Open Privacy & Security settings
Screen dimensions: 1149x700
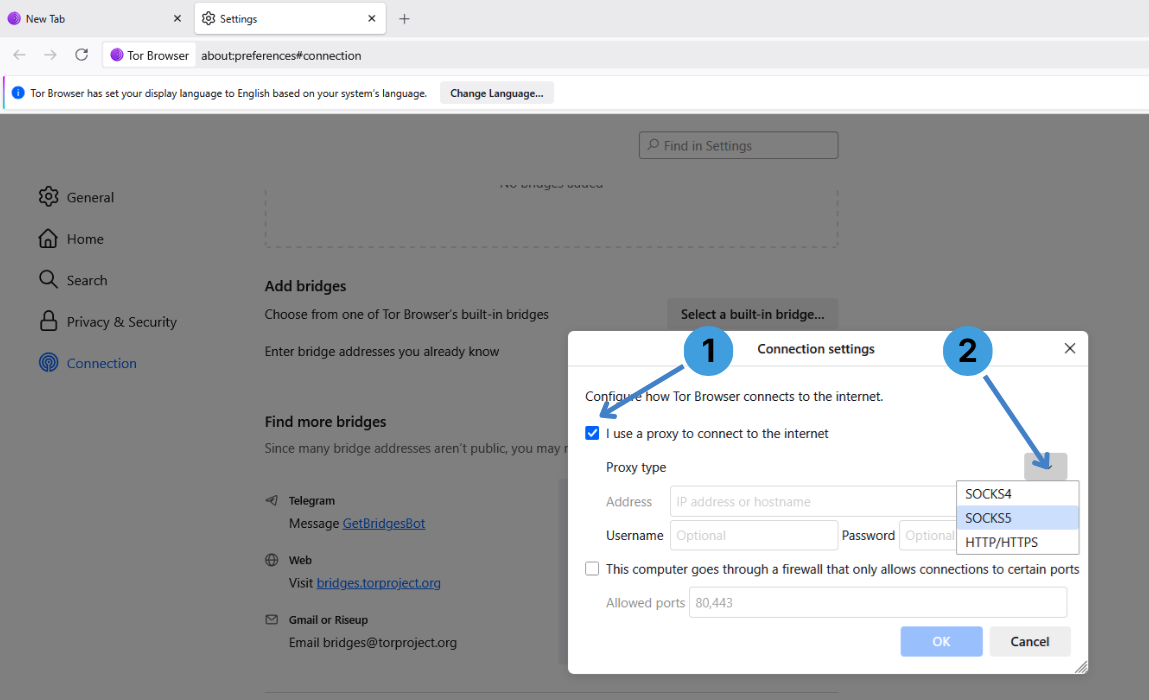(x=108, y=322)
